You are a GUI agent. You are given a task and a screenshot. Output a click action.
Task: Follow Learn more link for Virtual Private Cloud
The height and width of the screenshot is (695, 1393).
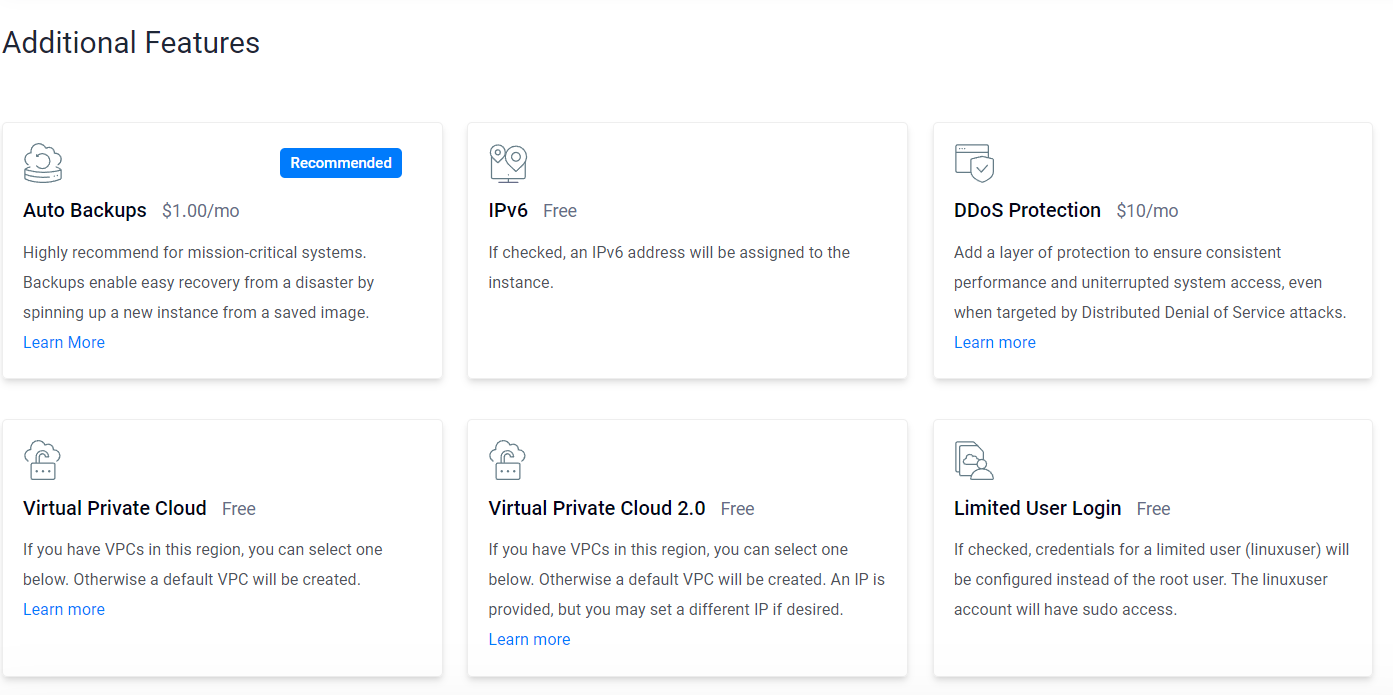pyautogui.click(x=64, y=609)
